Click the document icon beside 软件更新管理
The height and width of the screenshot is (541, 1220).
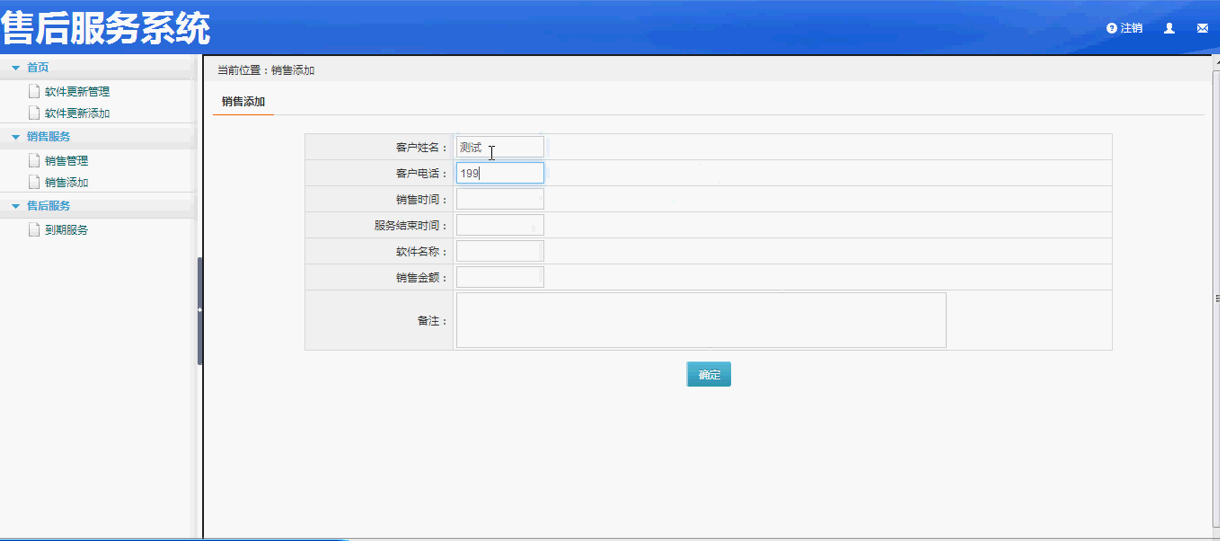34,91
